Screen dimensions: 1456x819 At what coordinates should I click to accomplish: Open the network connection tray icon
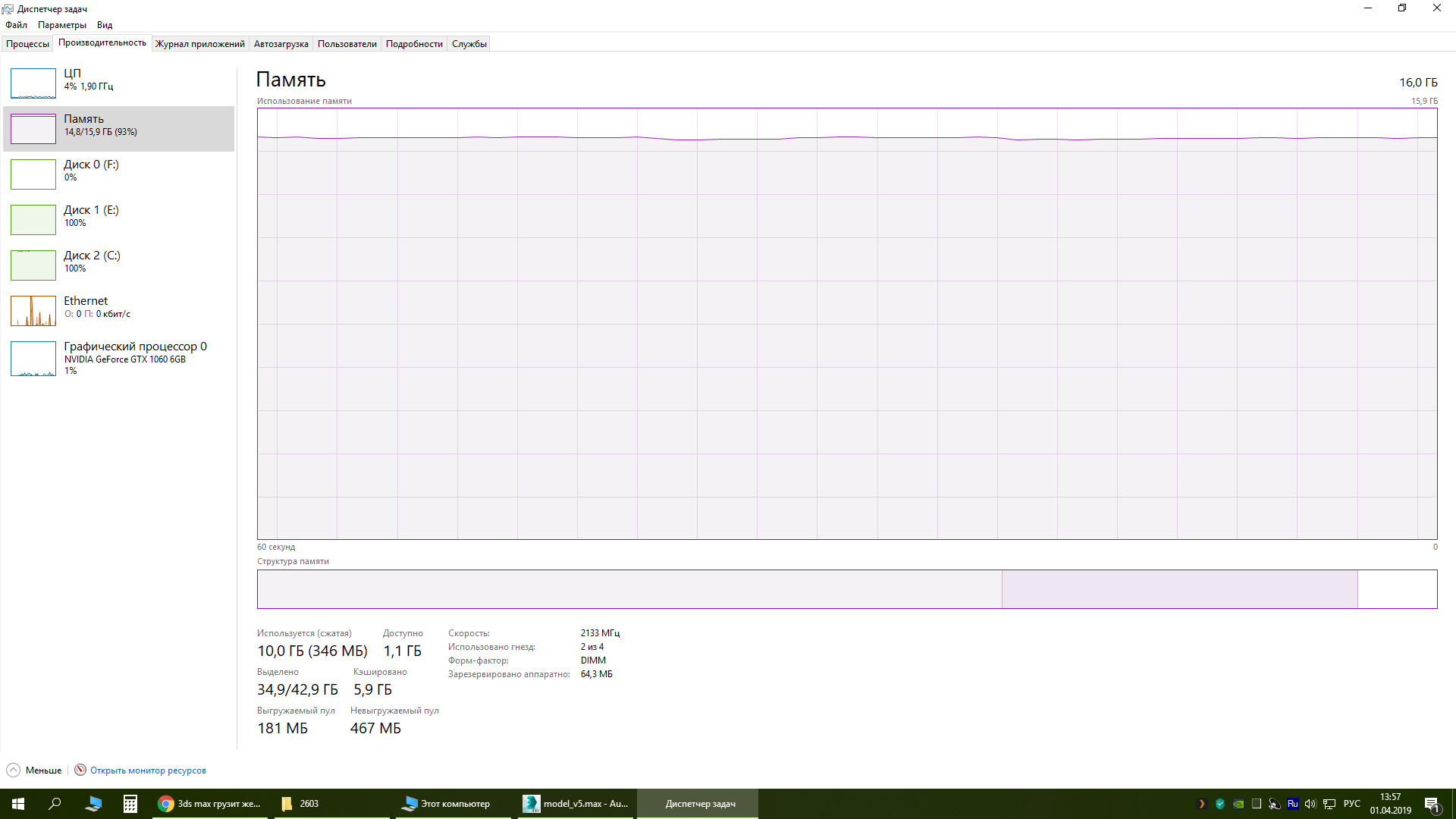tap(1329, 804)
